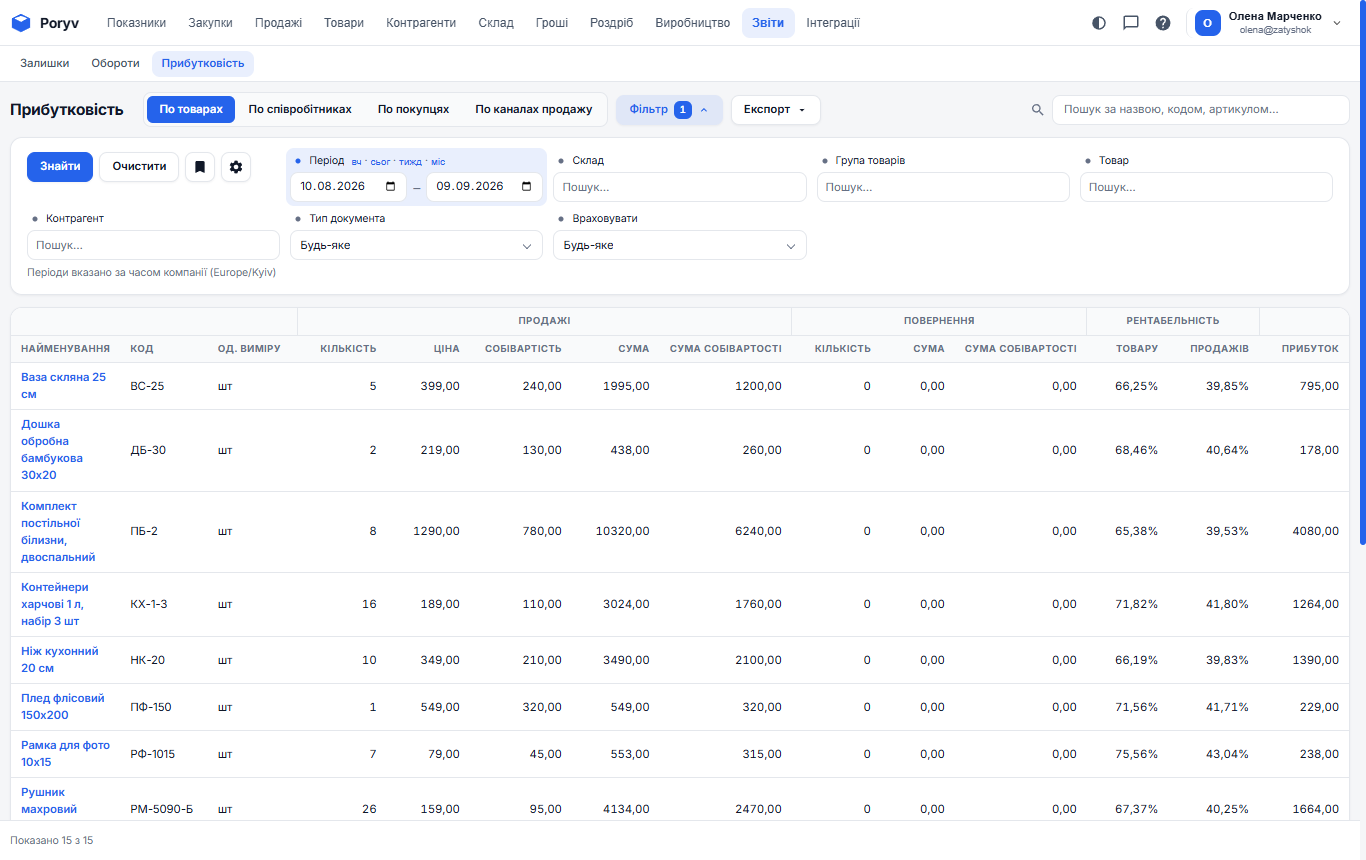1366x860 pixels.
Task: Open calendar picker for start date 10.08.2026
Action: click(390, 187)
